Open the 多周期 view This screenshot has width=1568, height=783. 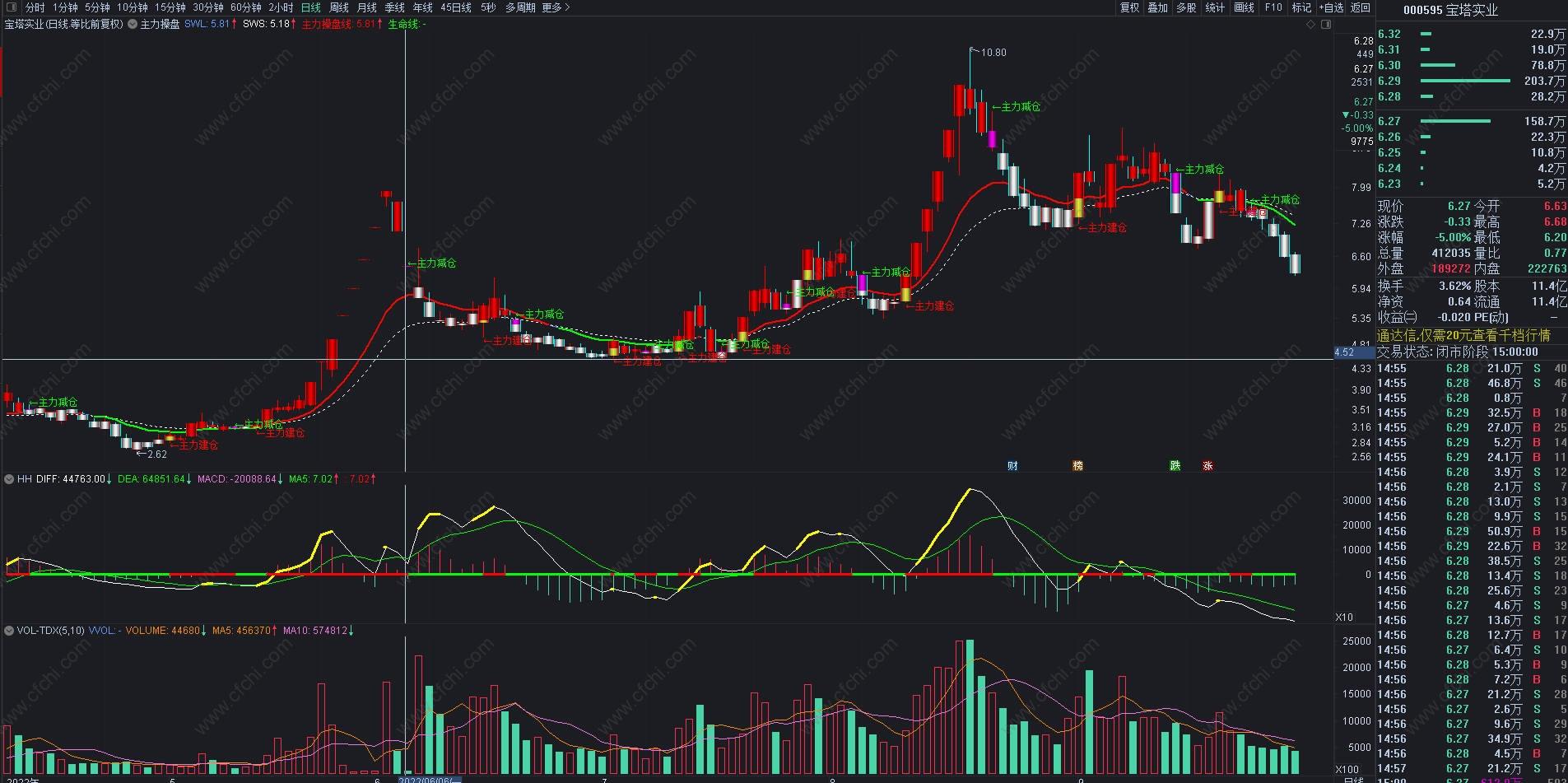(520, 7)
